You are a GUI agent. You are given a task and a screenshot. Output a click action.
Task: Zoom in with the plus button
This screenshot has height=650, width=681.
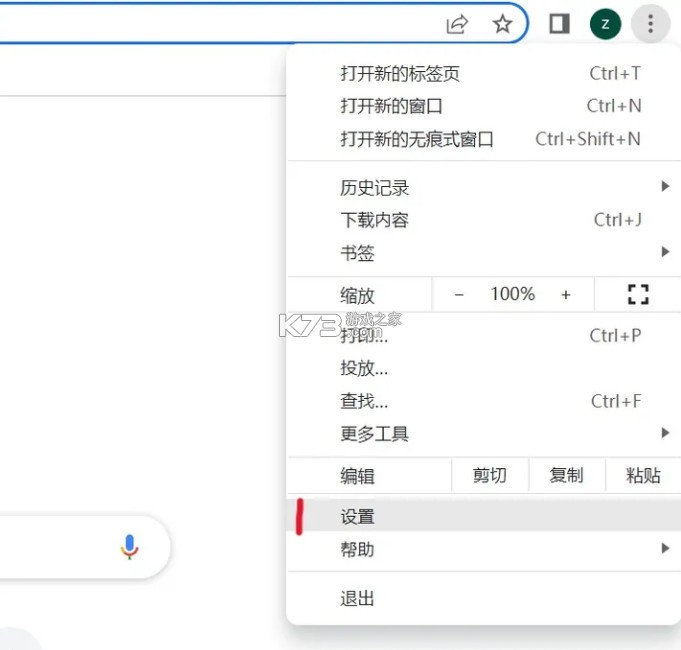tap(566, 294)
